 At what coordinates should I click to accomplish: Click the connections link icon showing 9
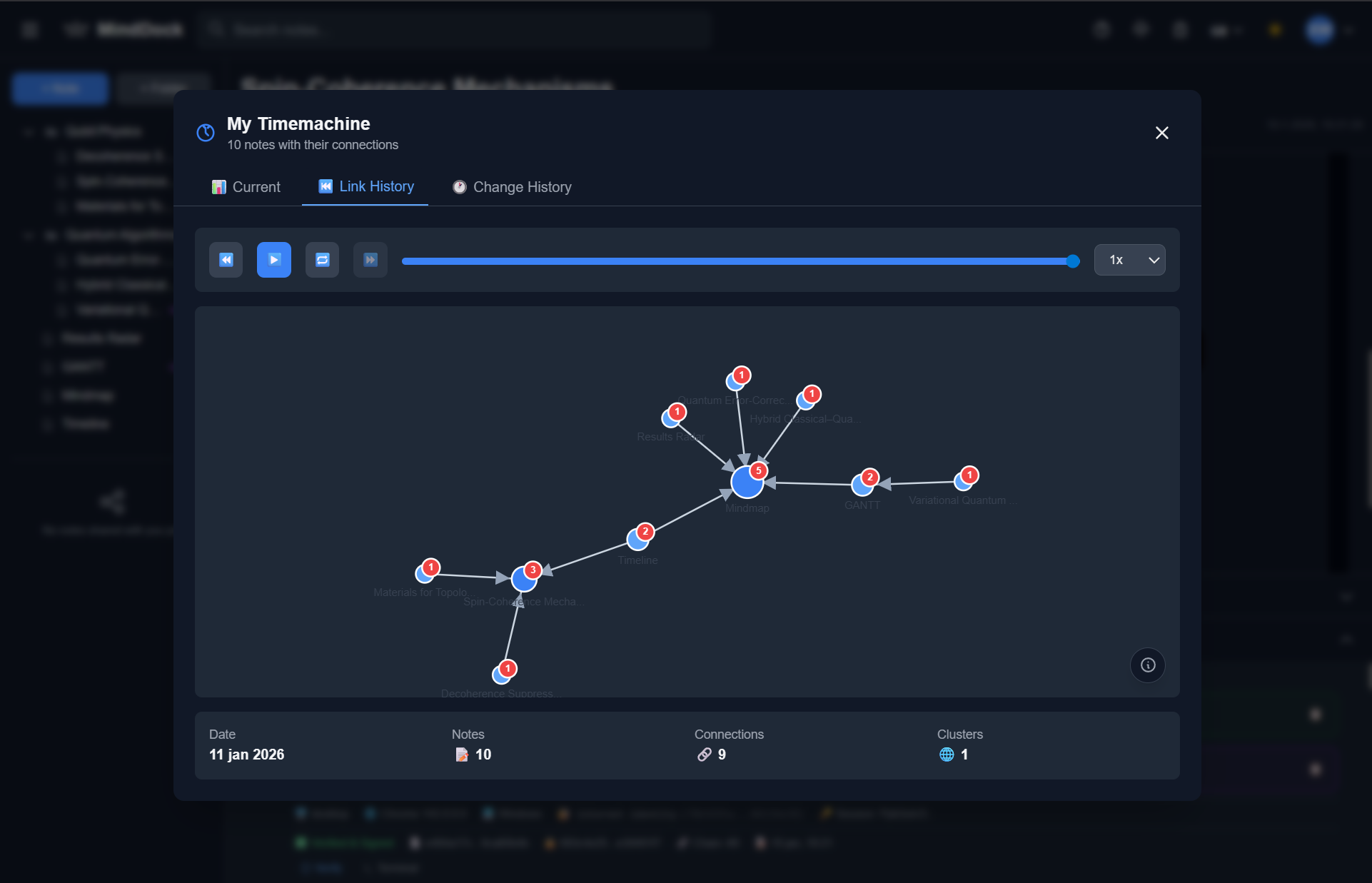705,755
